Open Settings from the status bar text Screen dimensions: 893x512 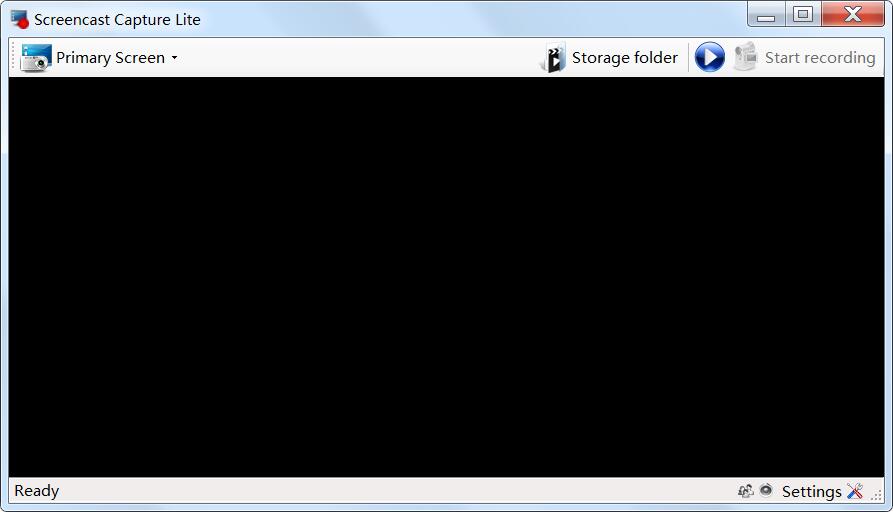(x=812, y=491)
